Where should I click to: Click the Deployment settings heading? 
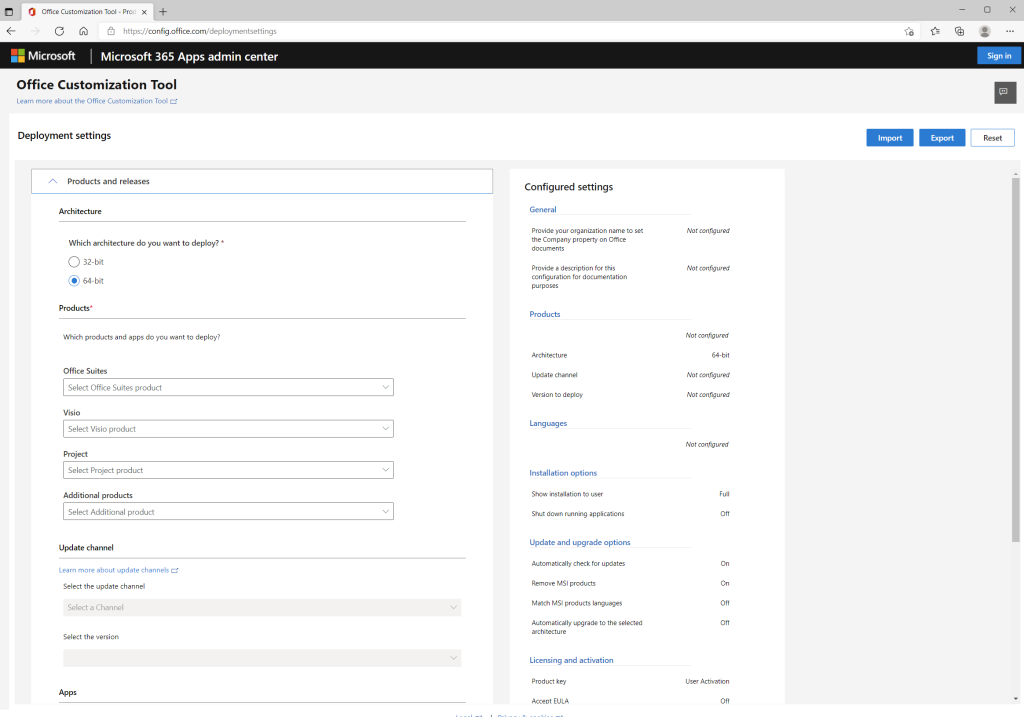click(64, 135)
